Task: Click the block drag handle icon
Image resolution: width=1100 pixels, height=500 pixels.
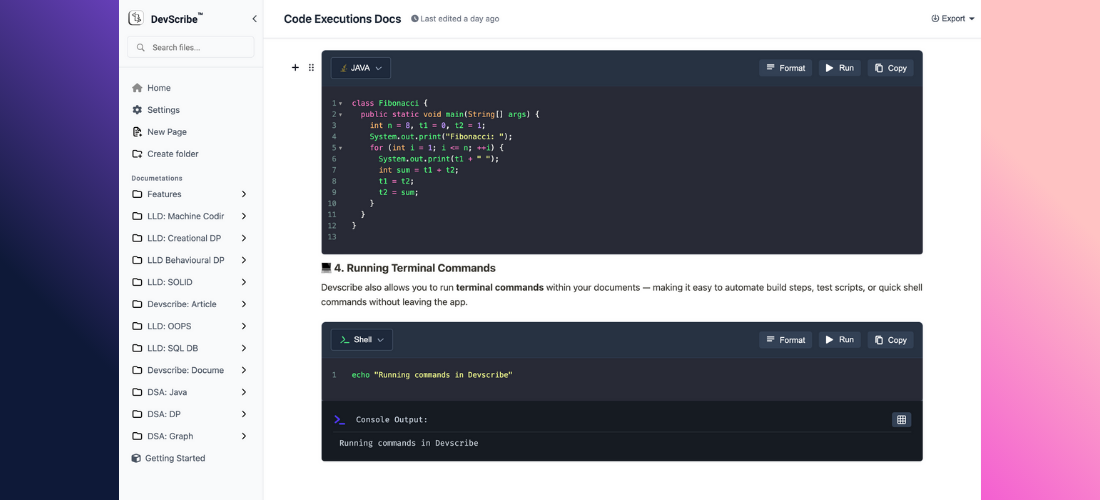Action: (x=311, y=67)
